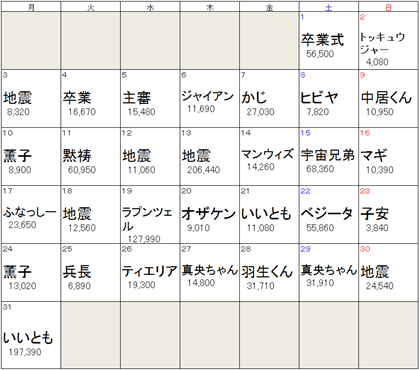
Task: Click 薫子 above the value 13,020
Action: click(18, 272)
